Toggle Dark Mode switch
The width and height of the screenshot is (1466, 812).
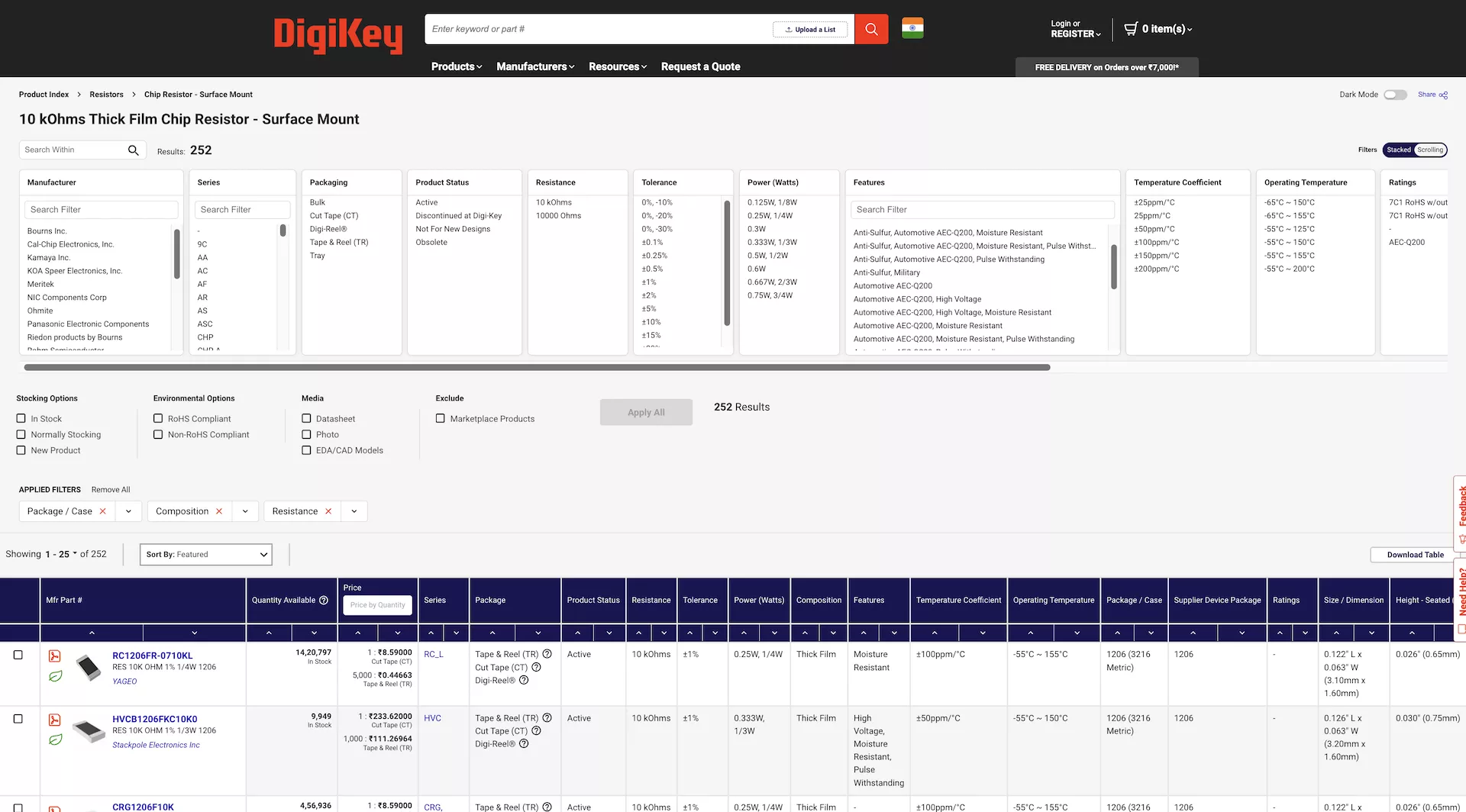[1395, 95]
